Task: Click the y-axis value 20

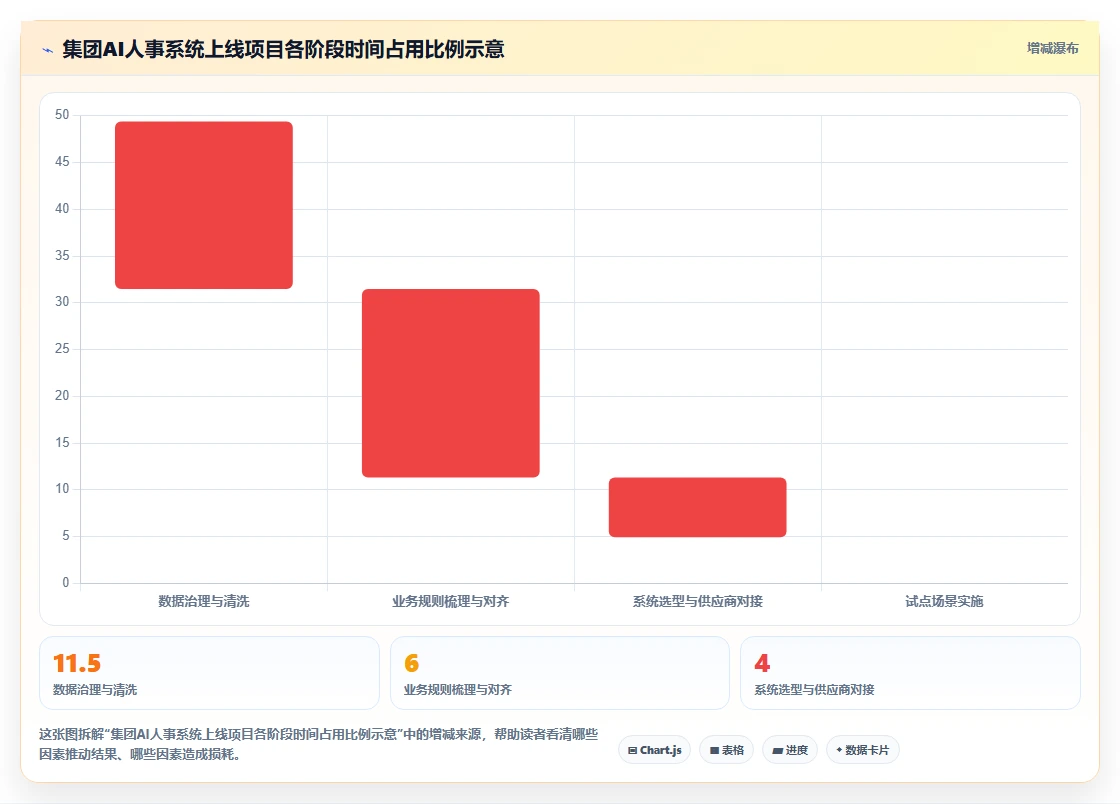Action: coord(62,395)
